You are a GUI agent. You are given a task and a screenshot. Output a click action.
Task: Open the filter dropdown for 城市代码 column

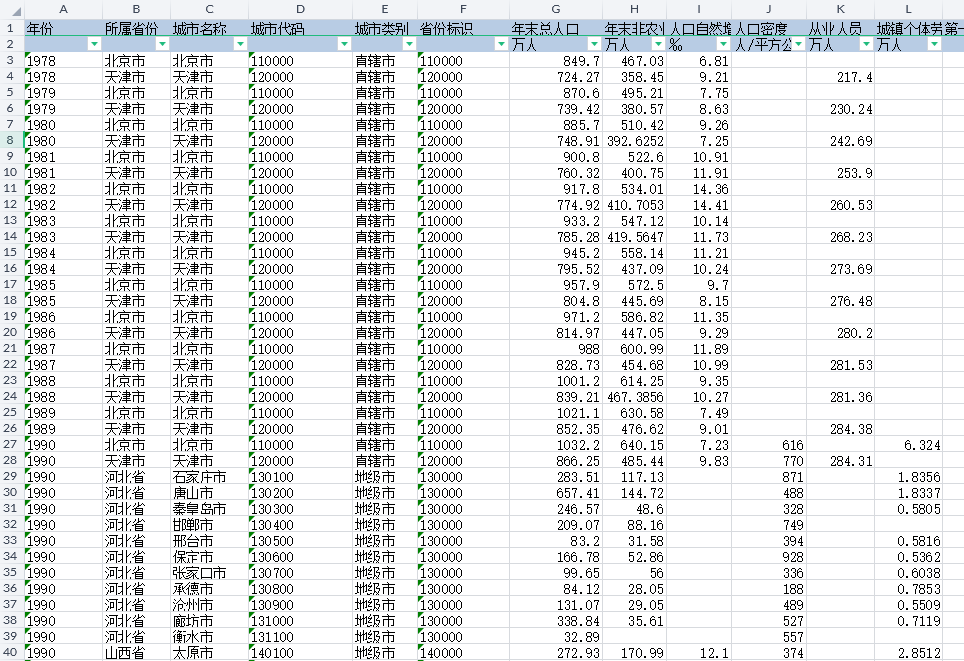coord(344,44)
